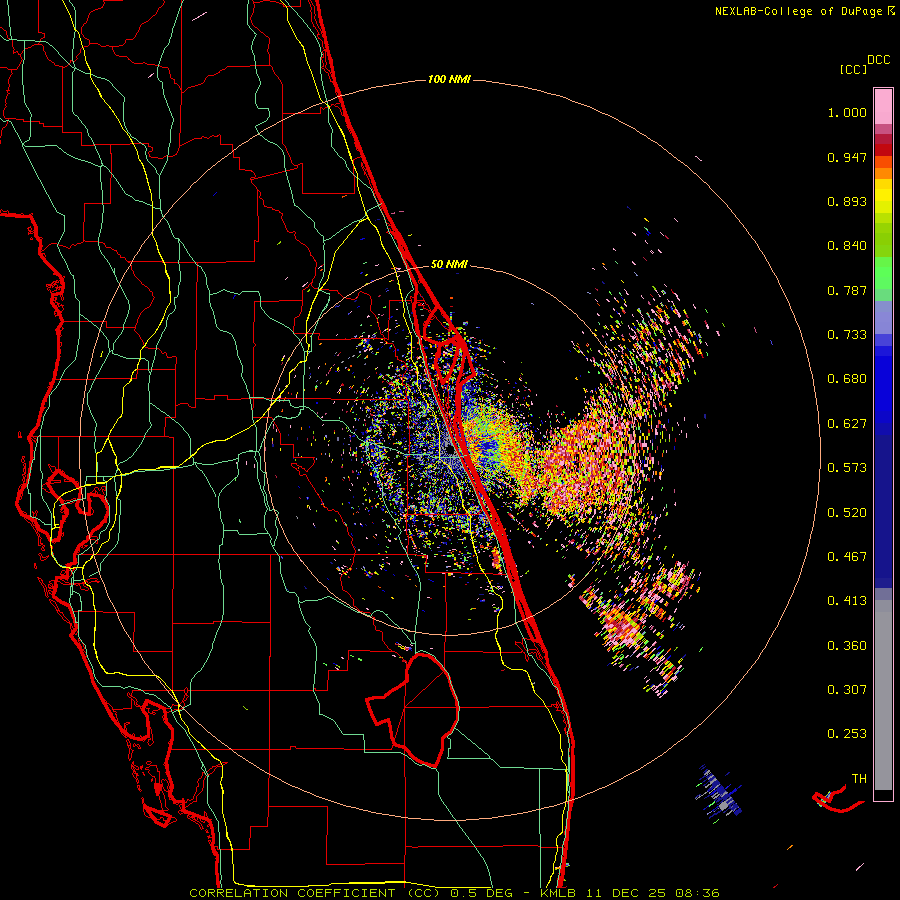
Task: Click the 50 NMI range ring label
Action: 449,264
